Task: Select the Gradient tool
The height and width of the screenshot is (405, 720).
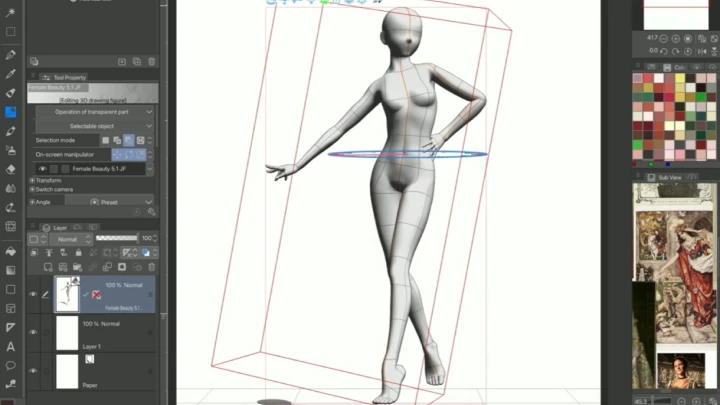Action: tap(11, 270)
